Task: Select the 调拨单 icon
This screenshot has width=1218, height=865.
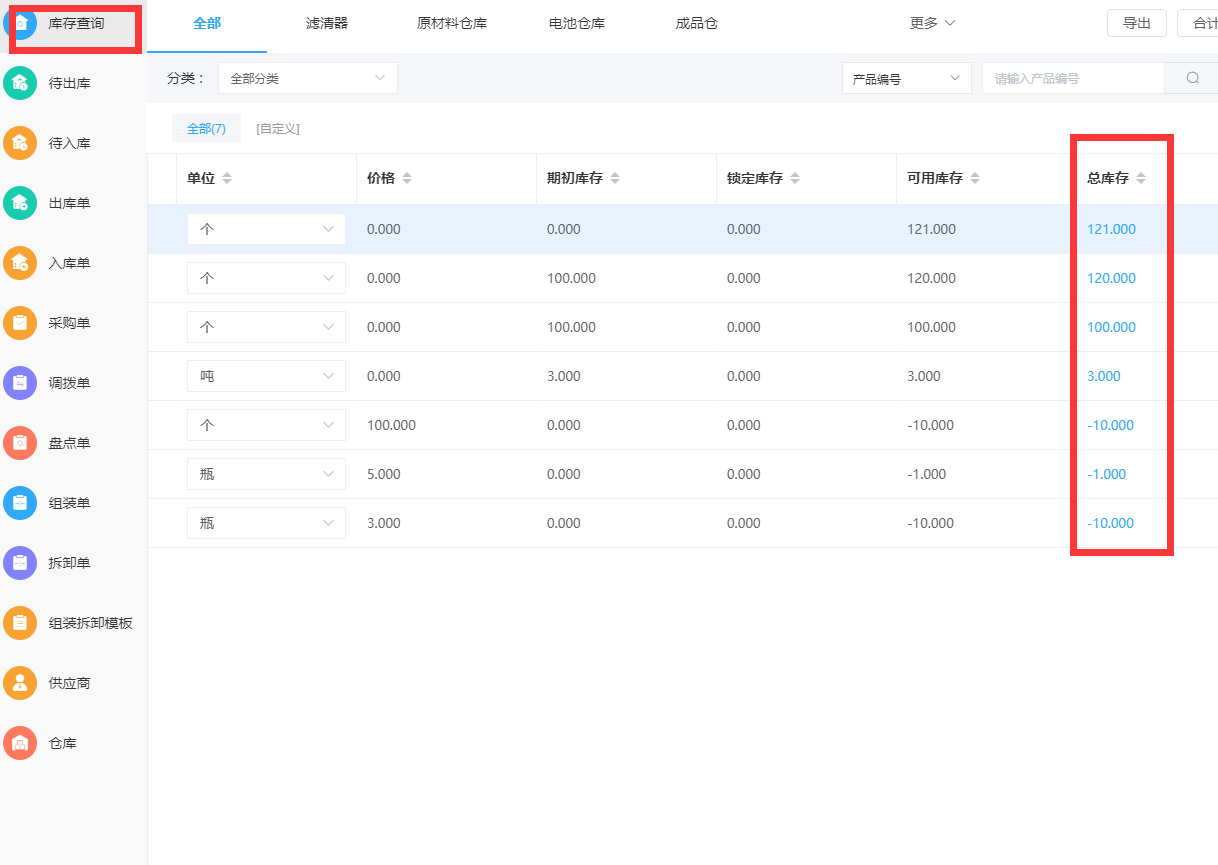Action: 20,383
